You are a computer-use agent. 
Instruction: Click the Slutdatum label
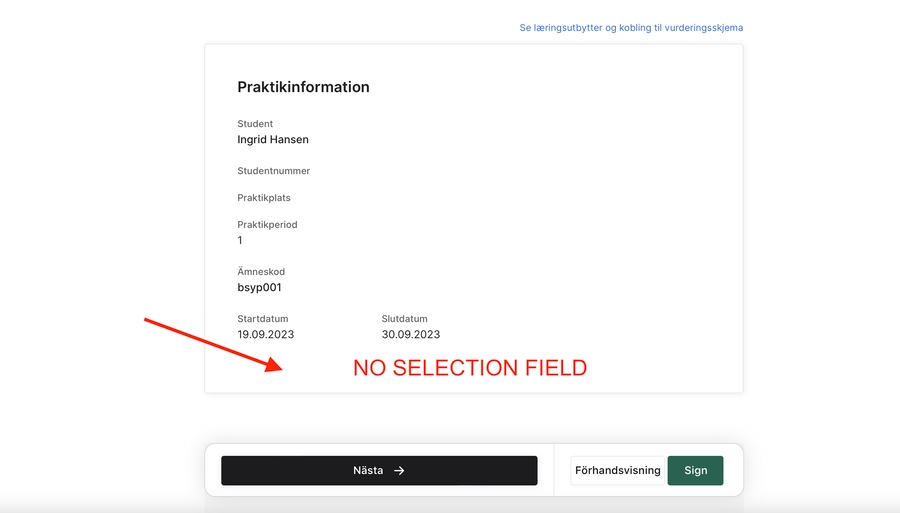(x=405, y=319)
